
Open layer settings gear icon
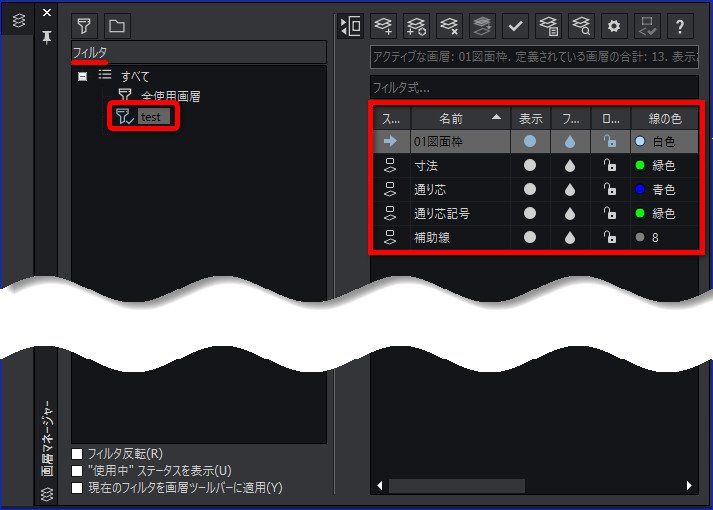coord(614,26)
